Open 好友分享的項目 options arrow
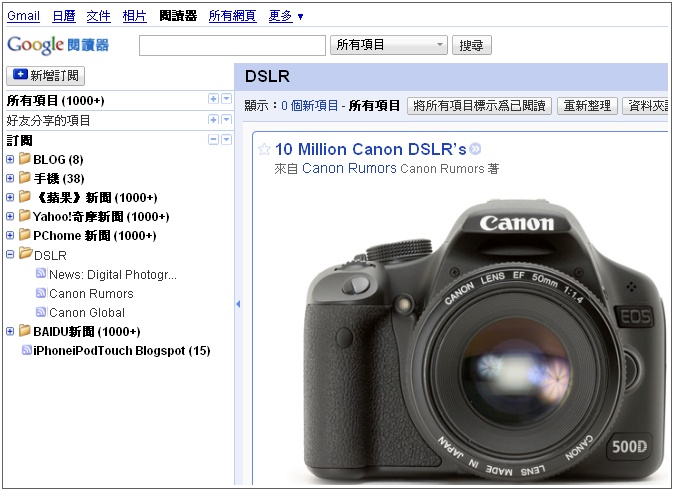Viewport: 674px width, 492px height. tap(227, 119)
